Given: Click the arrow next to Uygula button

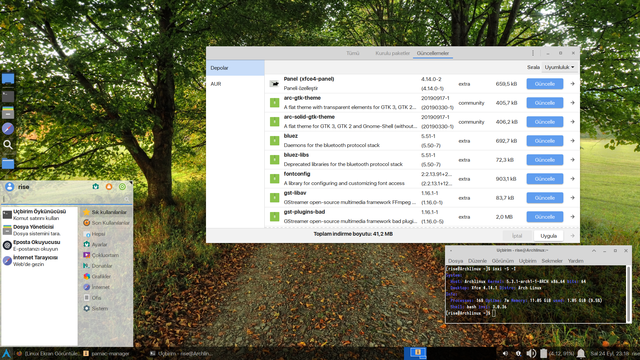Looking at the screenshot, I should point(572,236).
